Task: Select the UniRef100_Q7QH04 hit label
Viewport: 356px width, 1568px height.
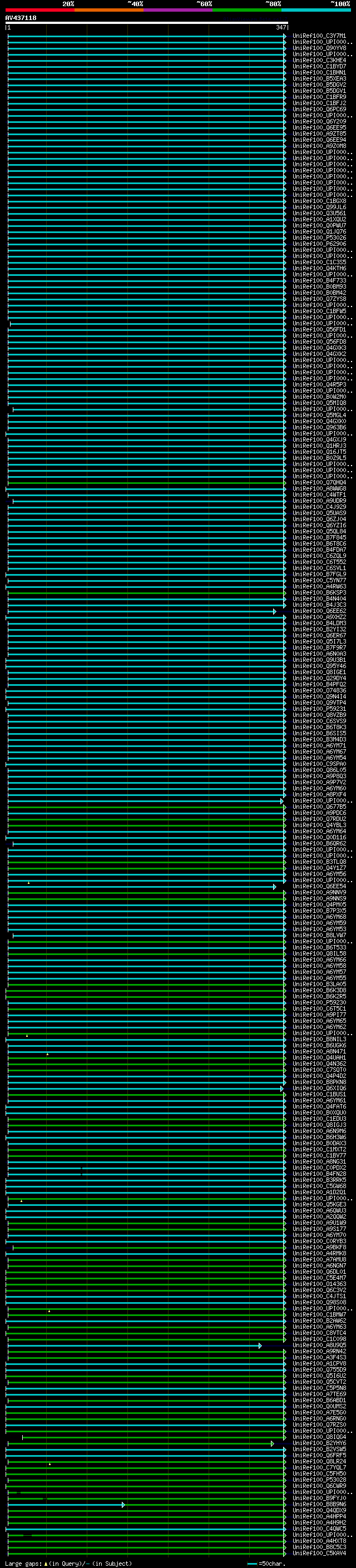Action: click(319, 483)
